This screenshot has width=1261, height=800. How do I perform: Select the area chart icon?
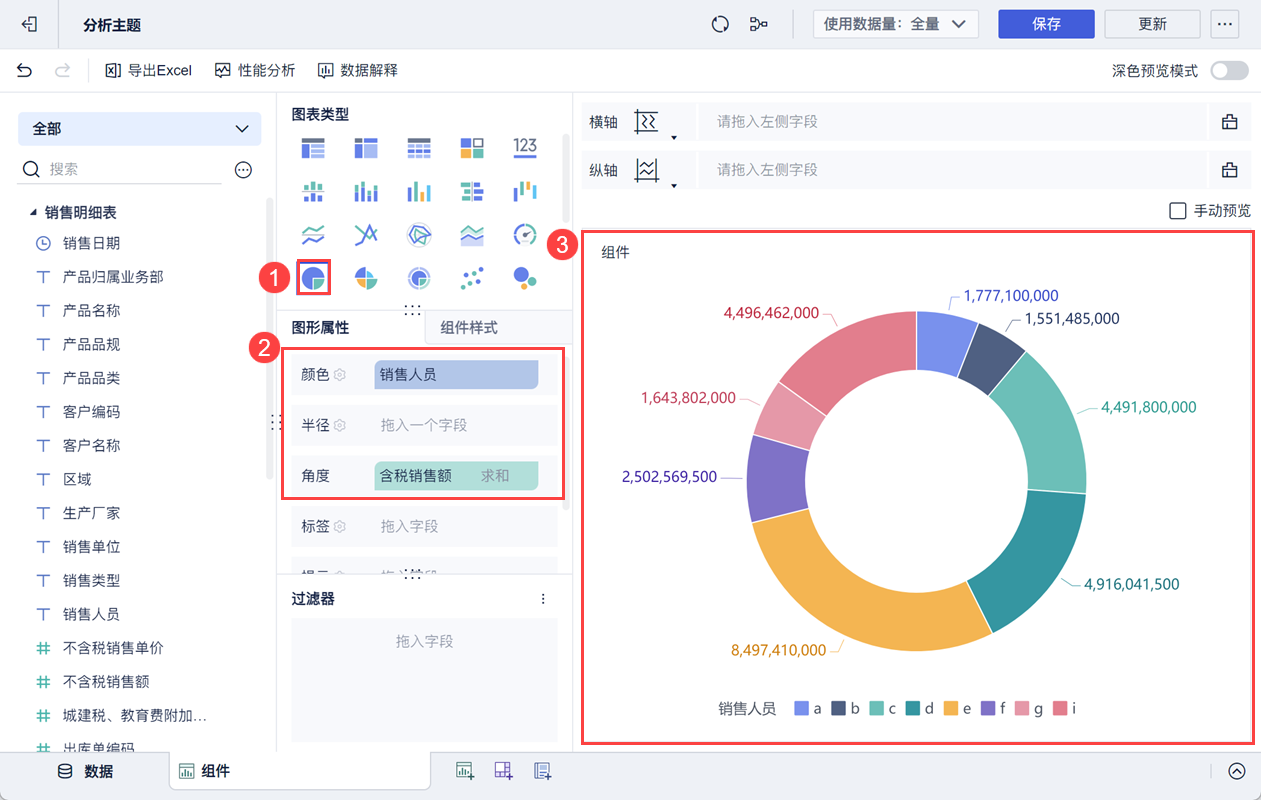point(472,235)
